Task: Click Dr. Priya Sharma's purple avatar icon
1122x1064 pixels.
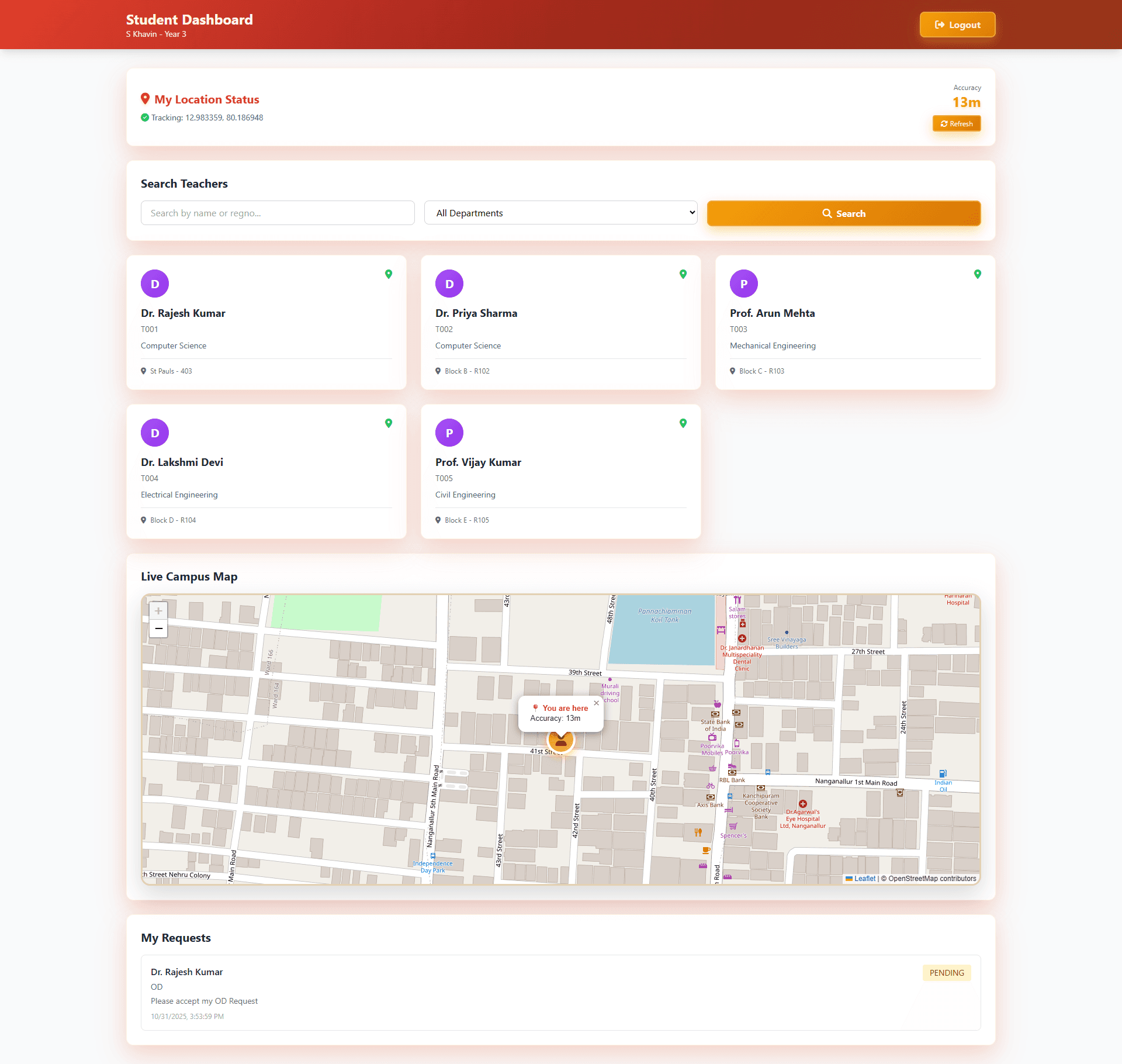Action: (x=449, y=284)
